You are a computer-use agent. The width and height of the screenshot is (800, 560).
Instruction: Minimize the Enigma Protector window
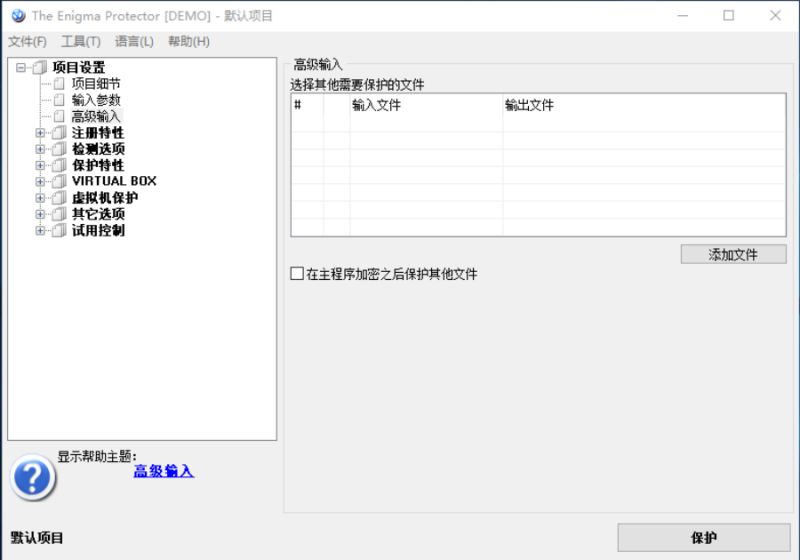(x=683, y=16)
